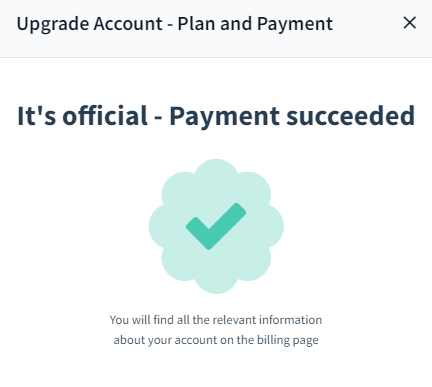The image size is (432, 387).
Task: Click the word "succeeded" in the heading
Action: pos(351,116)
